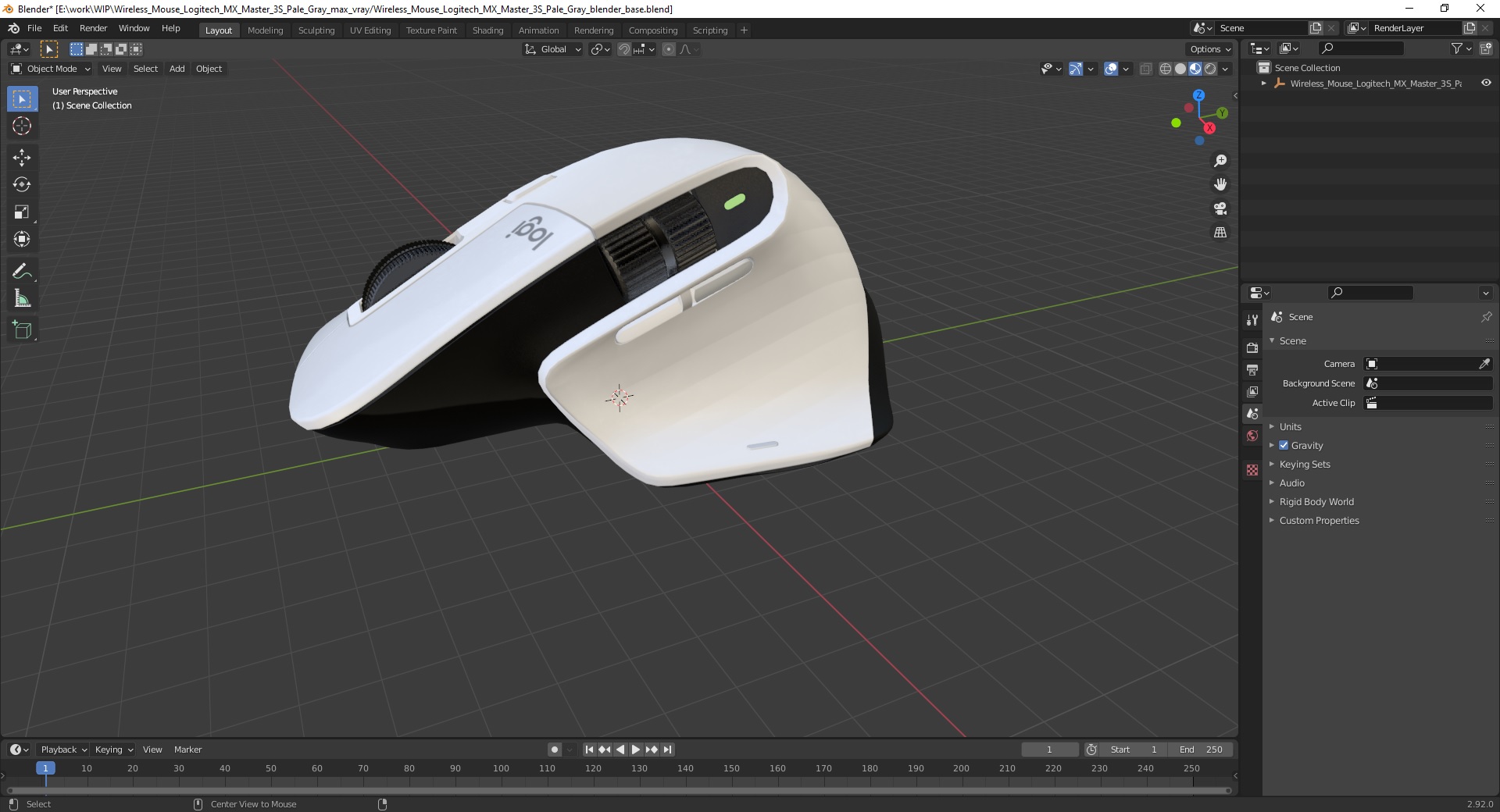1500x812 pixels.
Task: Toggle proportional editing
Action: tap(669, 49)
